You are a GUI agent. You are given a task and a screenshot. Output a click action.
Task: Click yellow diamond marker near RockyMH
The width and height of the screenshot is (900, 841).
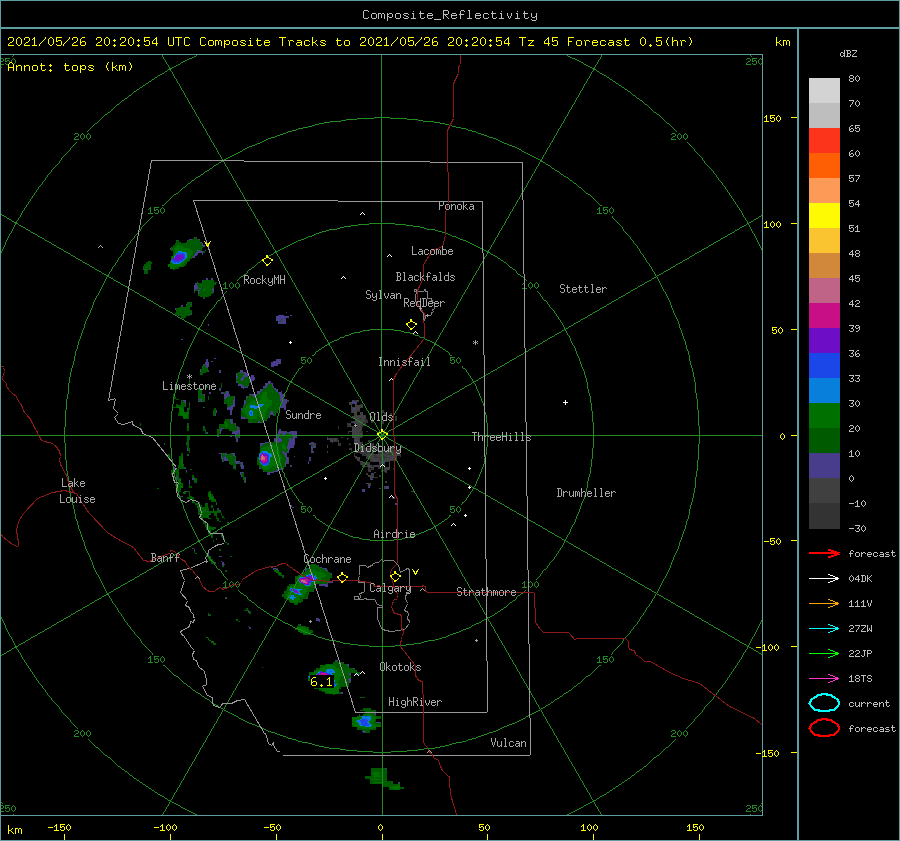(x=267, y=261)
